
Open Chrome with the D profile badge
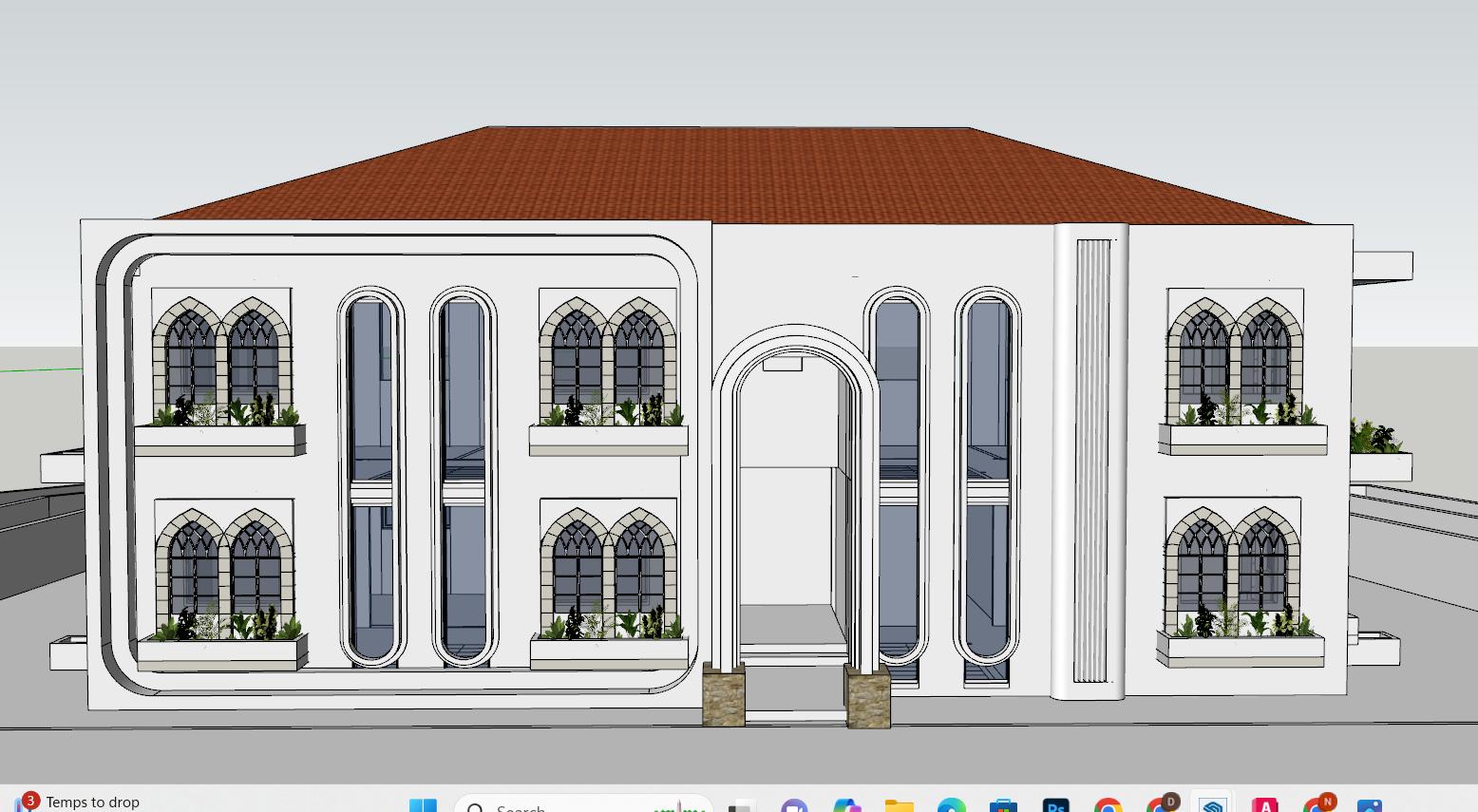tap(1161, 806)
